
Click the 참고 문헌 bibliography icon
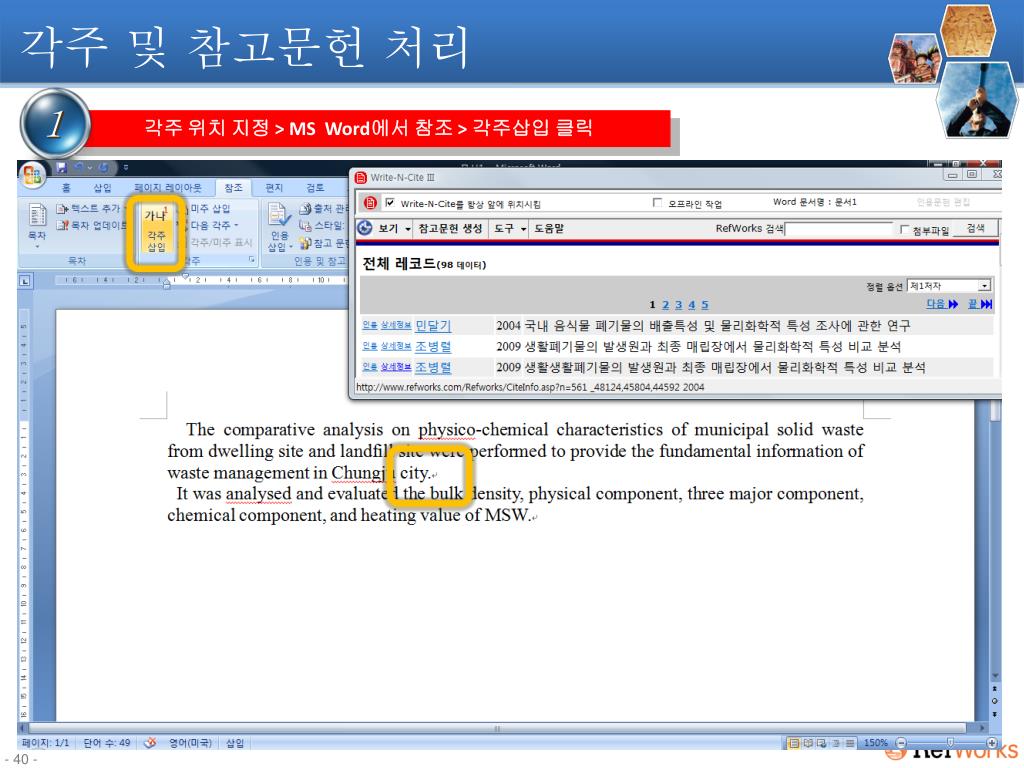pos(305,243)
